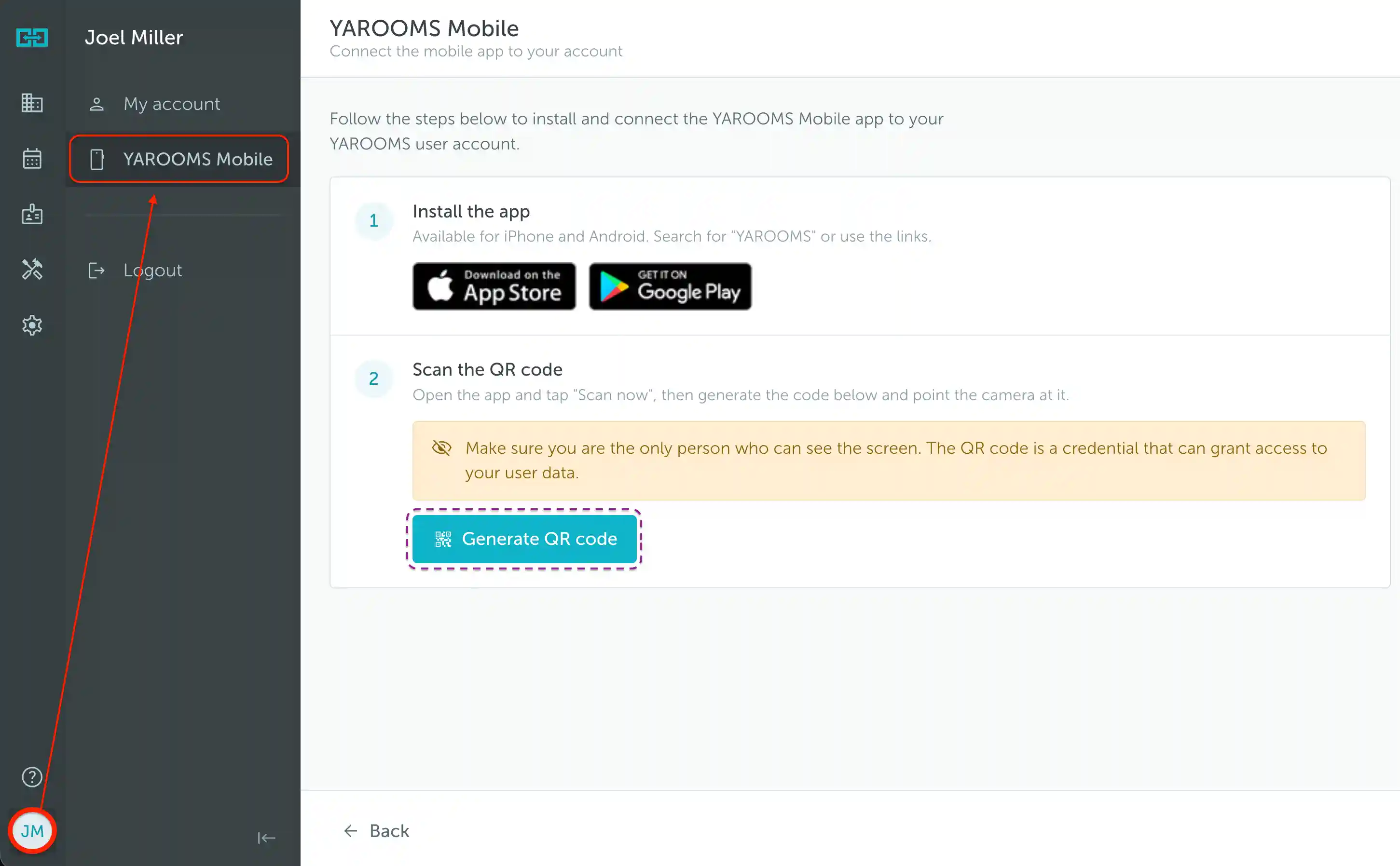Click the privacy warning message text
This screenshot has height=866, width=1400.
click(x=896, y=460)
